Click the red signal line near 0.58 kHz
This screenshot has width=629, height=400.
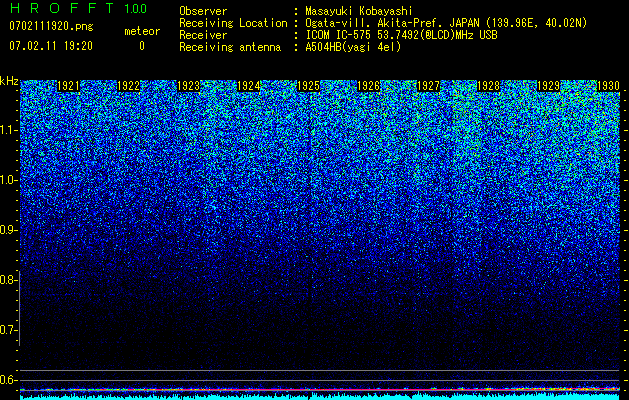pos(320,390)
